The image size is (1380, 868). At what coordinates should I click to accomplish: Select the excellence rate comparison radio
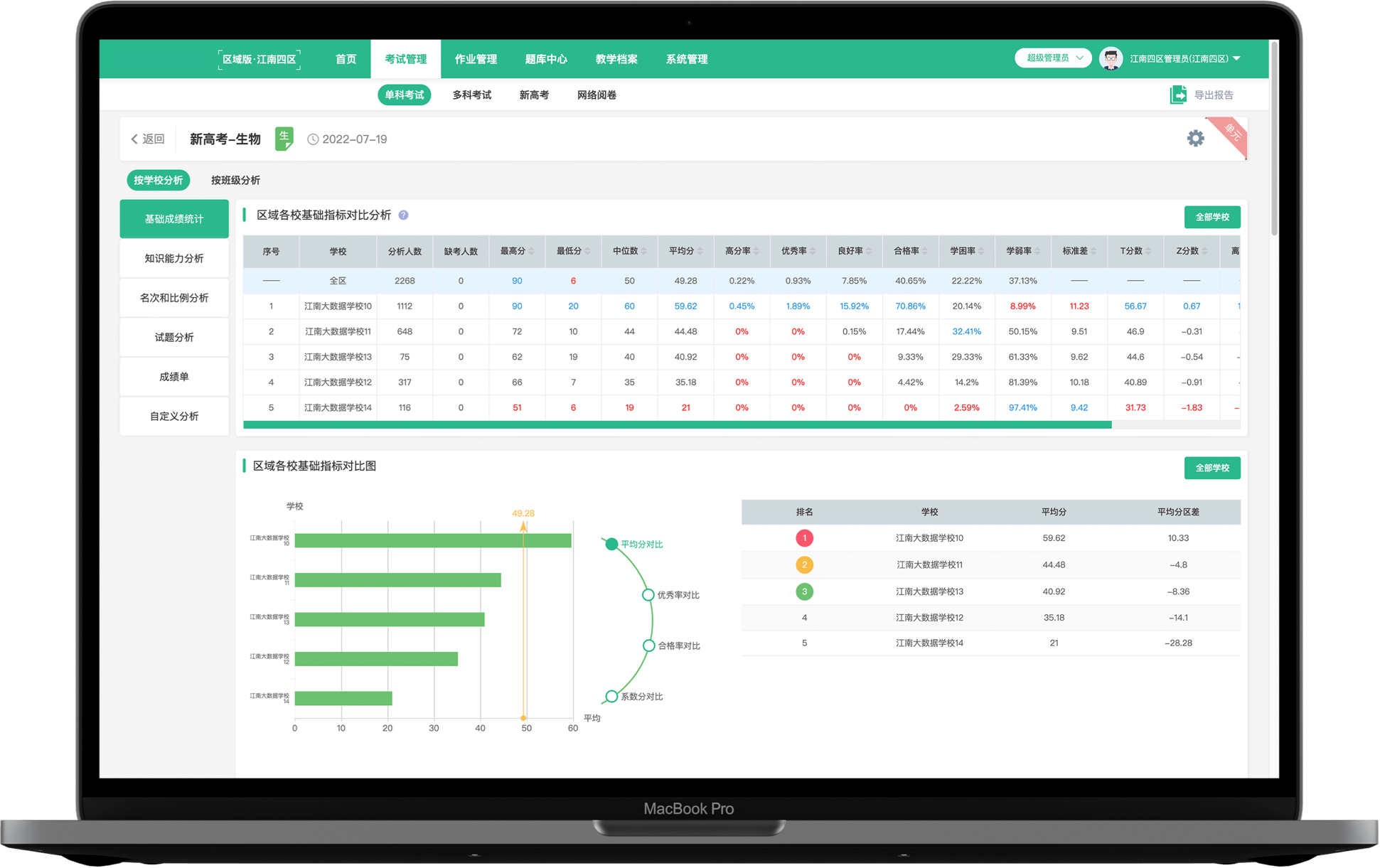coord(648,595)
